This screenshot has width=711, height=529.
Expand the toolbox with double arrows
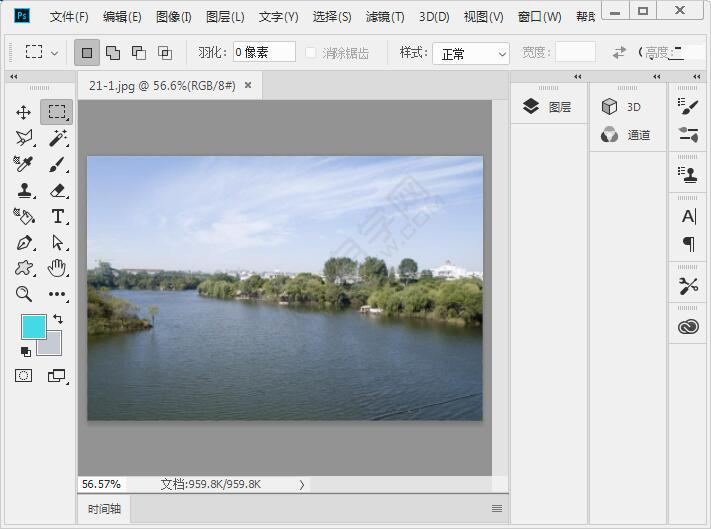14,77
